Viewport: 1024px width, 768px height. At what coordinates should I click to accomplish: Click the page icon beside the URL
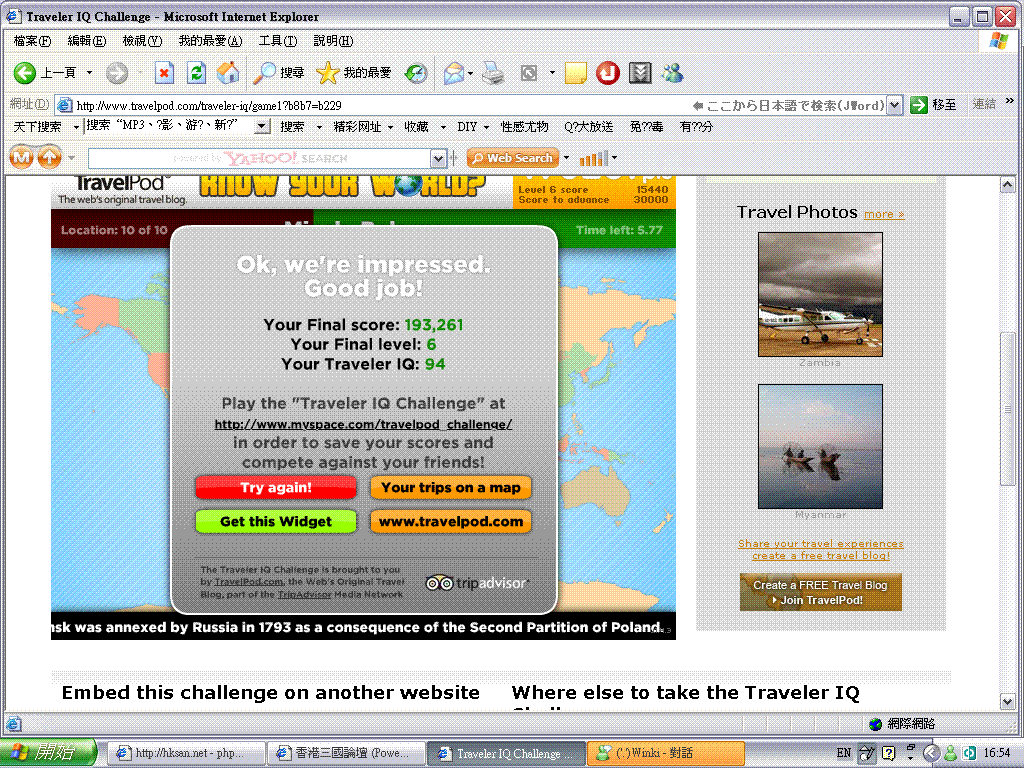[x=64, y=104]
